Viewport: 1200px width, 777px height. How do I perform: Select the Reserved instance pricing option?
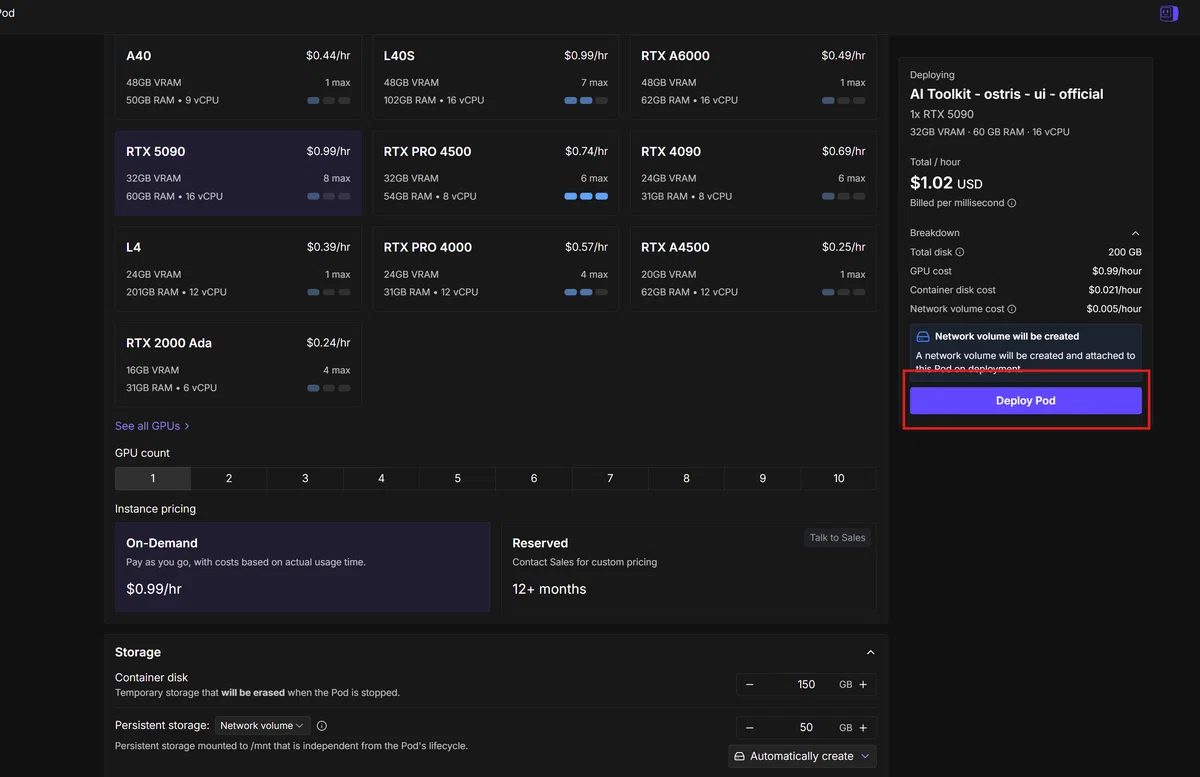coord(689,567)
